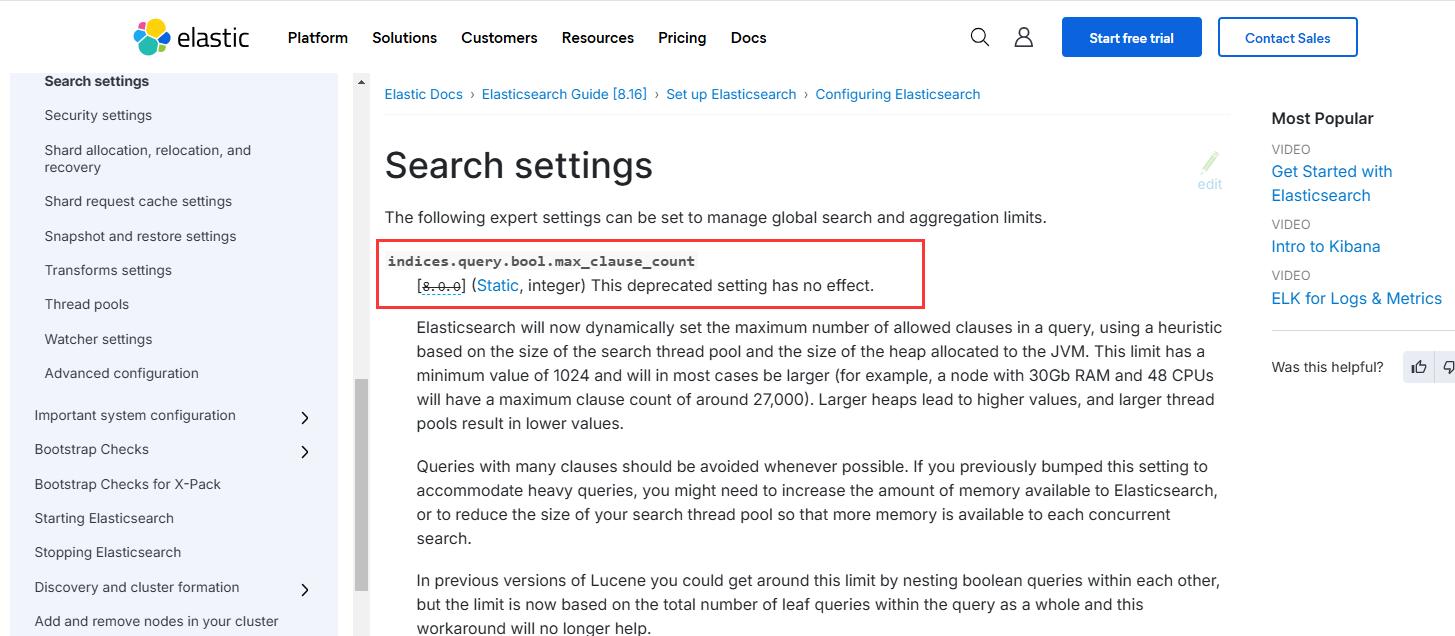
Task: Open Set up Elasticsearch breadcrumb
Action: pos(731,94)
